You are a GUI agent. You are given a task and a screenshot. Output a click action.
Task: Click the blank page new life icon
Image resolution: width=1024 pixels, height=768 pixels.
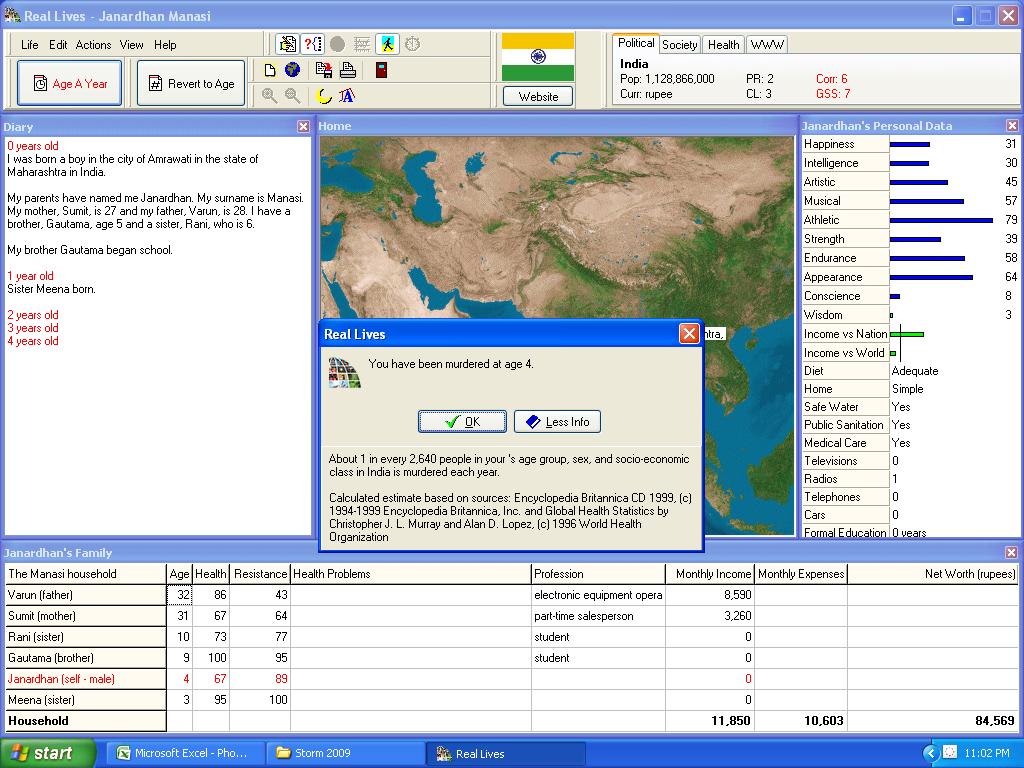click(x=270, y=70)
